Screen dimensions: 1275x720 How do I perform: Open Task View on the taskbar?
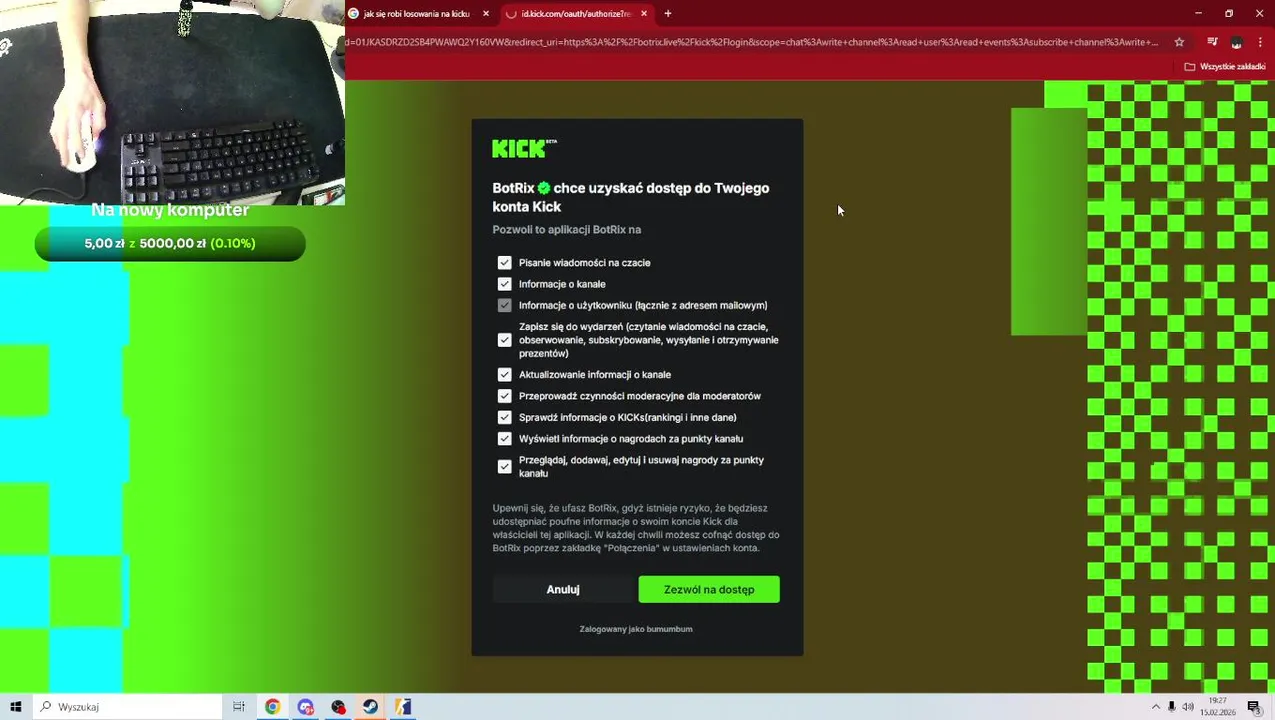[x=239, y=707]
